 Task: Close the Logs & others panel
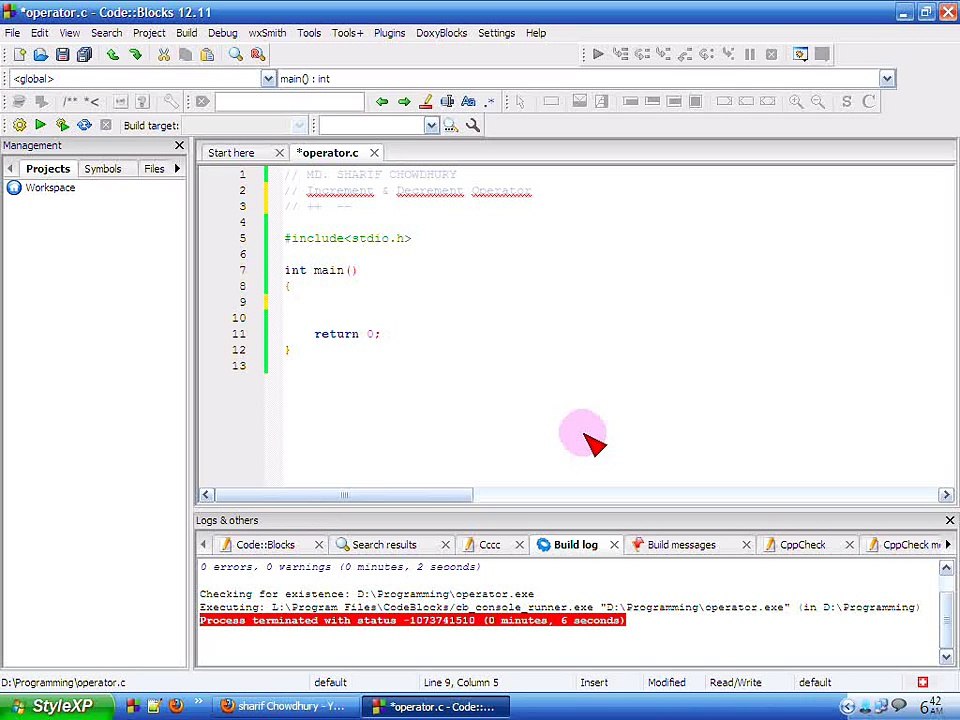point(950,520)
